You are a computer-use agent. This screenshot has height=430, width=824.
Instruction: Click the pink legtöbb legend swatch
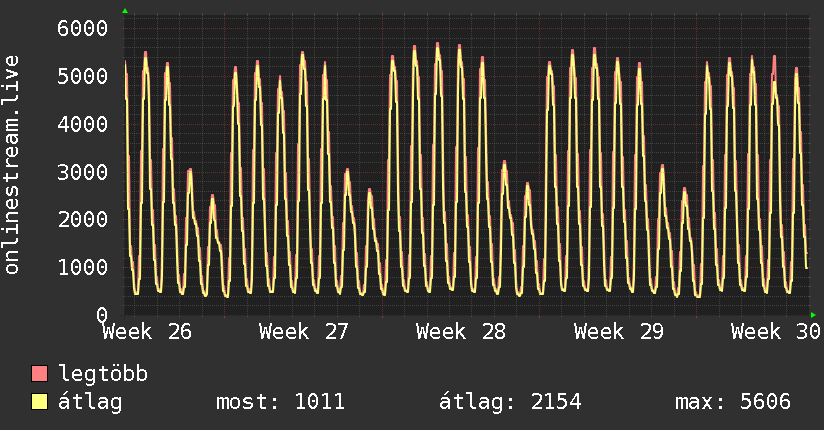39,373
